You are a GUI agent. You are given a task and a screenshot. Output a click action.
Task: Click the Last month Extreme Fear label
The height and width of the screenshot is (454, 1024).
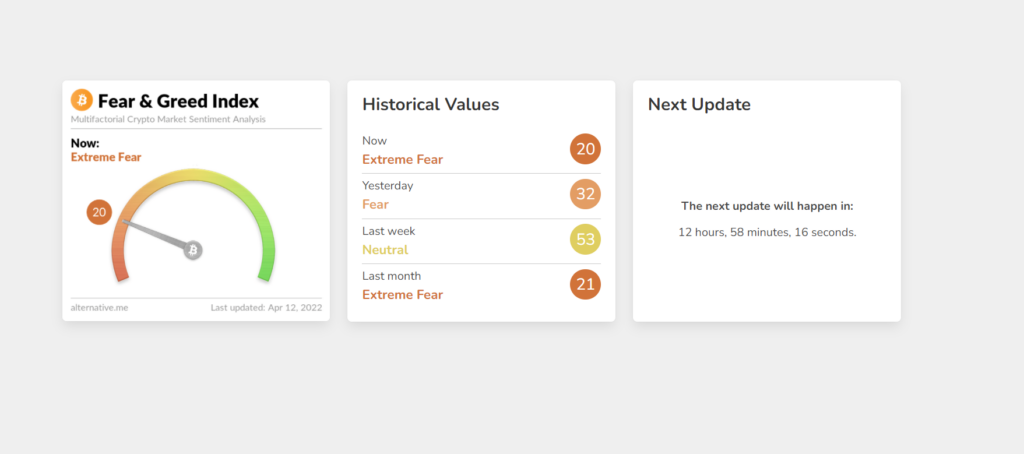click(x=402, y=294)
